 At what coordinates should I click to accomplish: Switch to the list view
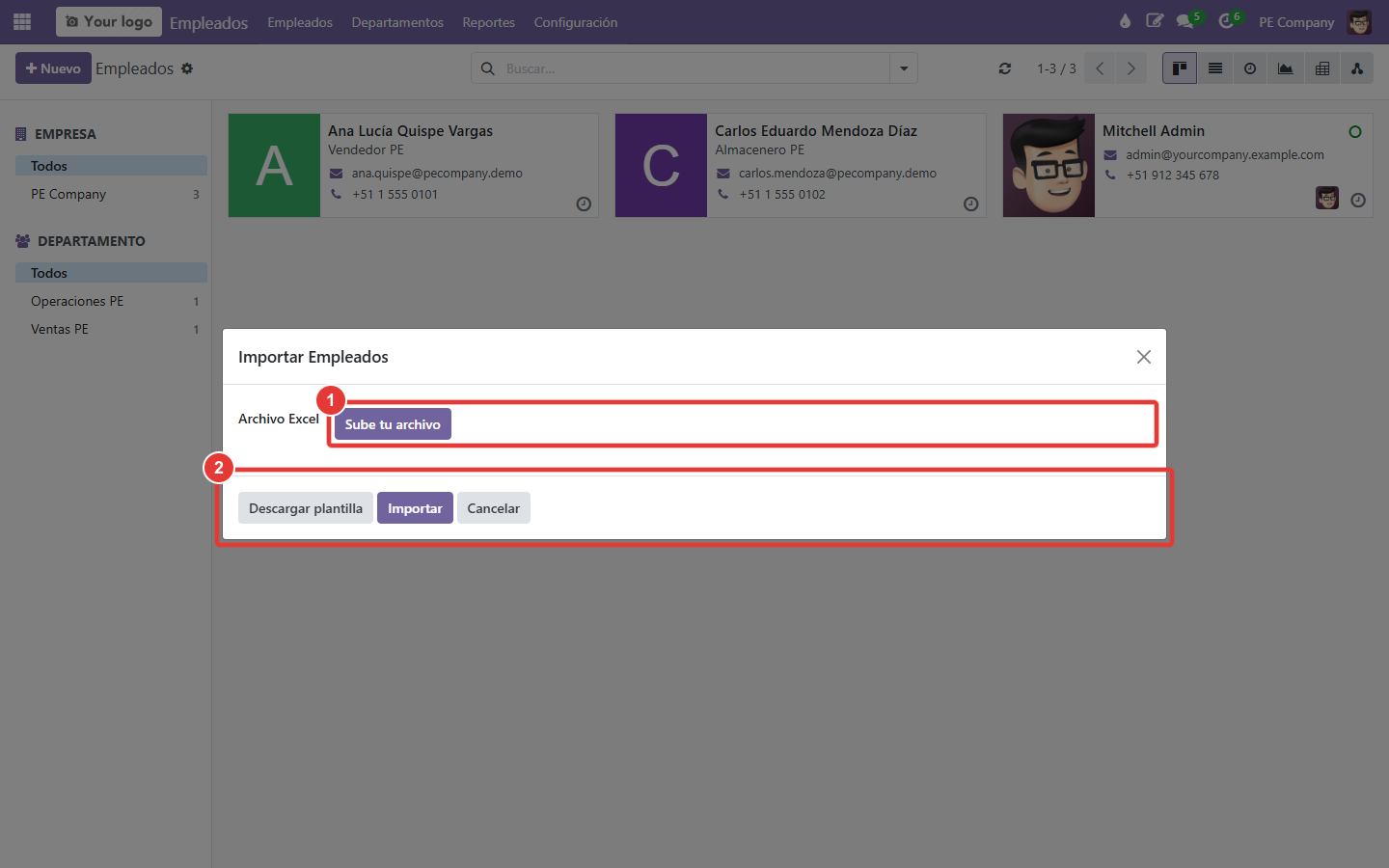point(1215,68)
